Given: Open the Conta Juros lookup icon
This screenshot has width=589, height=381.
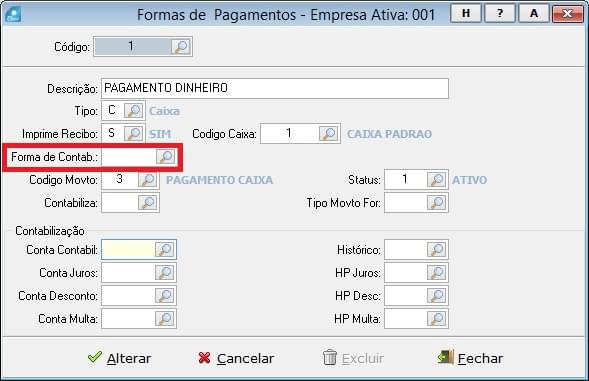Looking at the screenshot, I should 165,273.
